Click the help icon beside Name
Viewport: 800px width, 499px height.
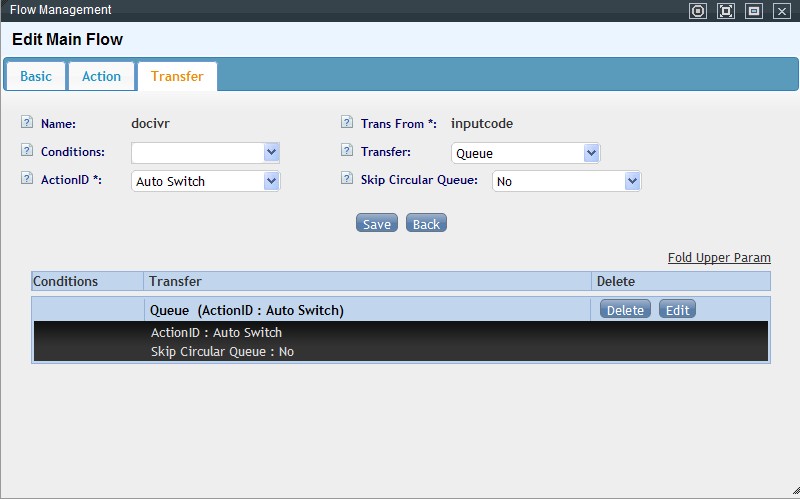pos(26,123)
